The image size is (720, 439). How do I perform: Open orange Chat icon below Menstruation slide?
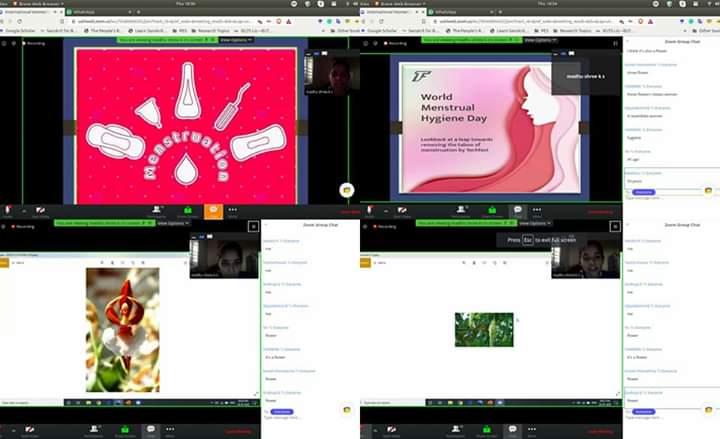coord(213,211)
